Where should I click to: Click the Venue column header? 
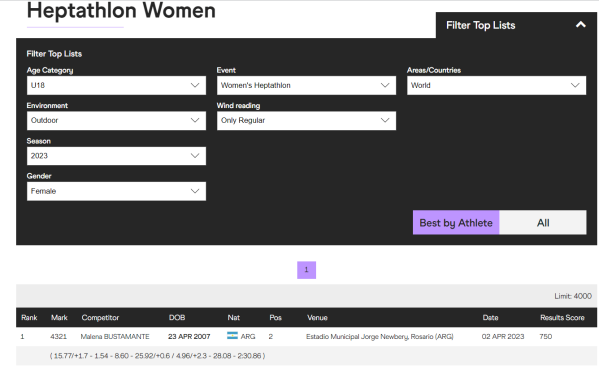[x=317, y=317]
